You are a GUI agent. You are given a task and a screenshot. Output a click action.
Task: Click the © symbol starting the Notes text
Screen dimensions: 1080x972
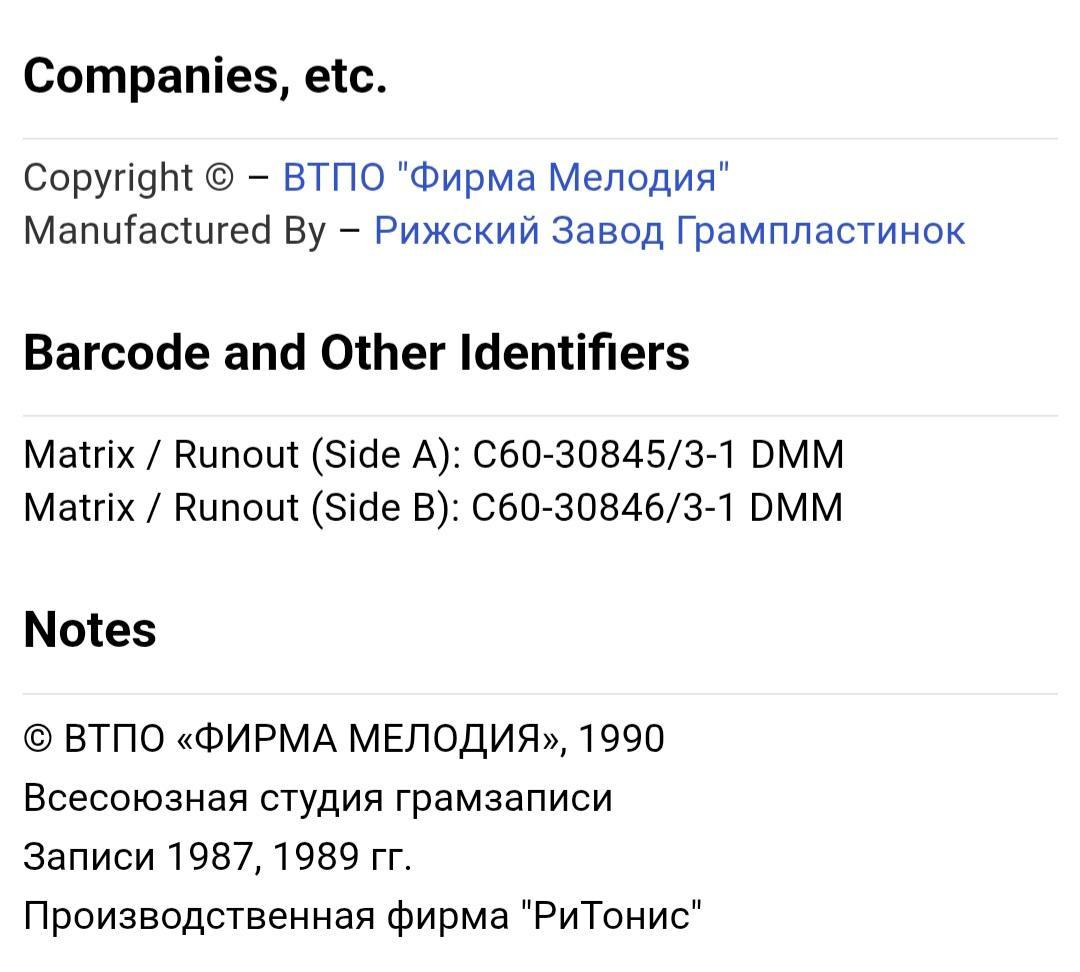point(38,738)
